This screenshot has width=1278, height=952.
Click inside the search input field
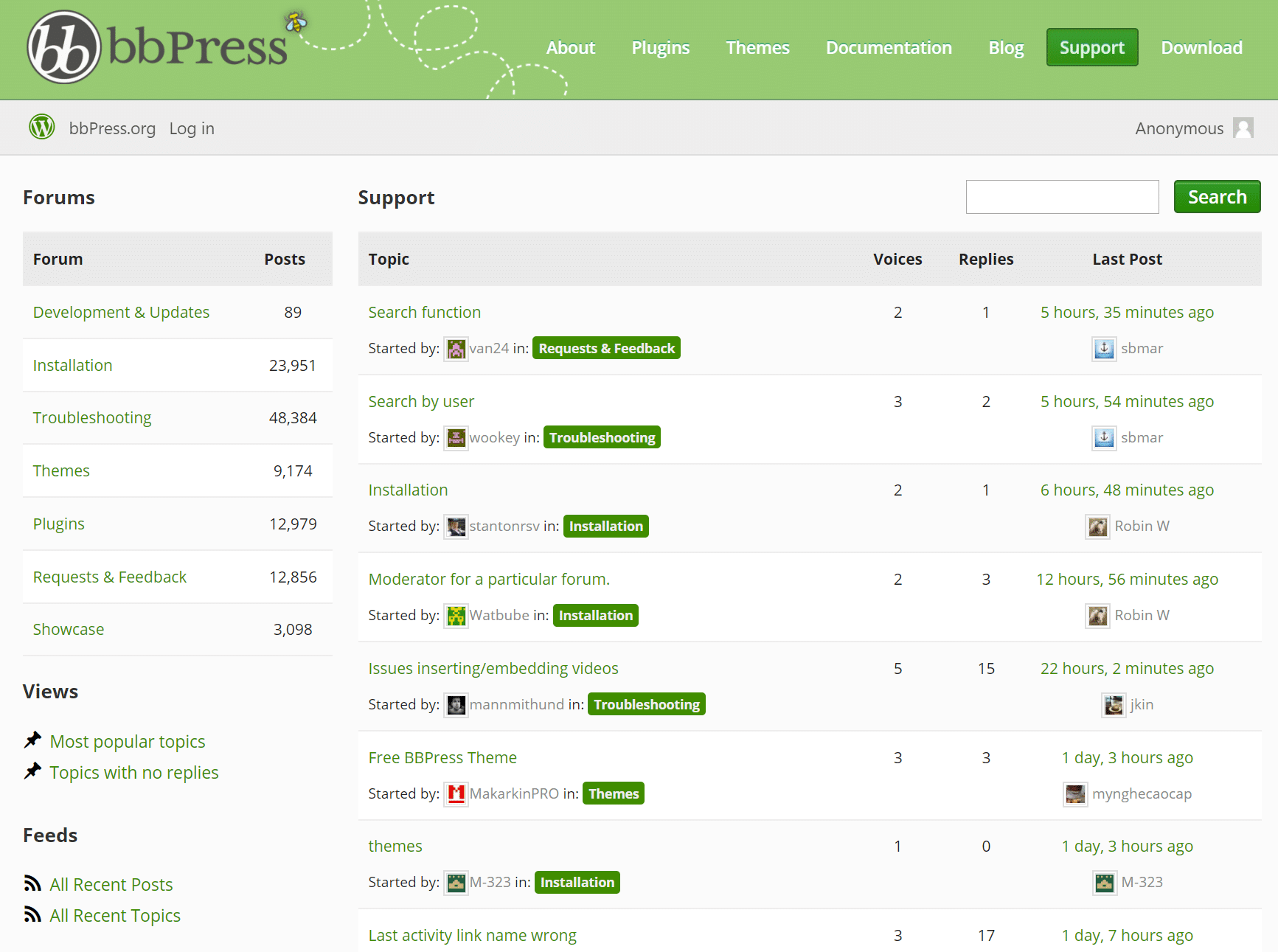1062,196
